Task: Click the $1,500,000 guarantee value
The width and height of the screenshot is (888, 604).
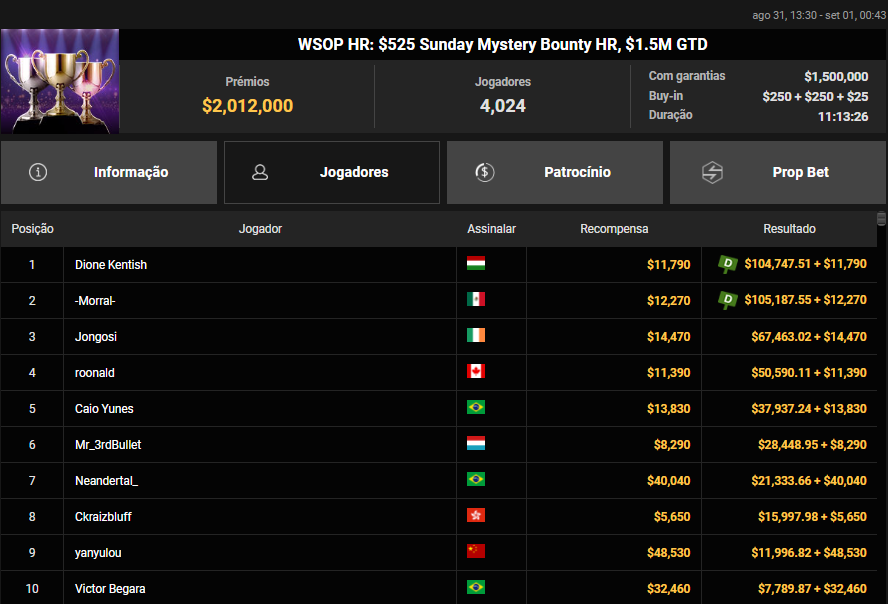Action: point(836,76)
